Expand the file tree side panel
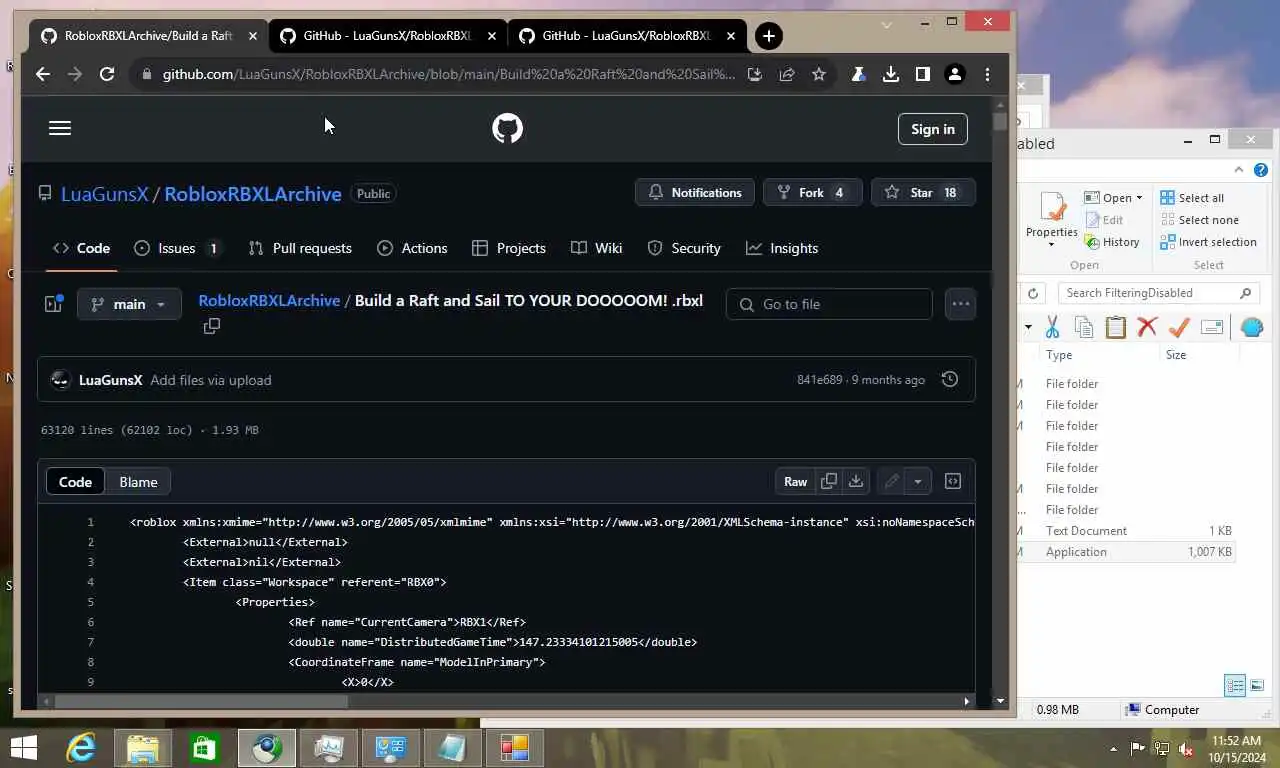Image resolution: width=1280 pixels, height=768 pixels. 54,303
